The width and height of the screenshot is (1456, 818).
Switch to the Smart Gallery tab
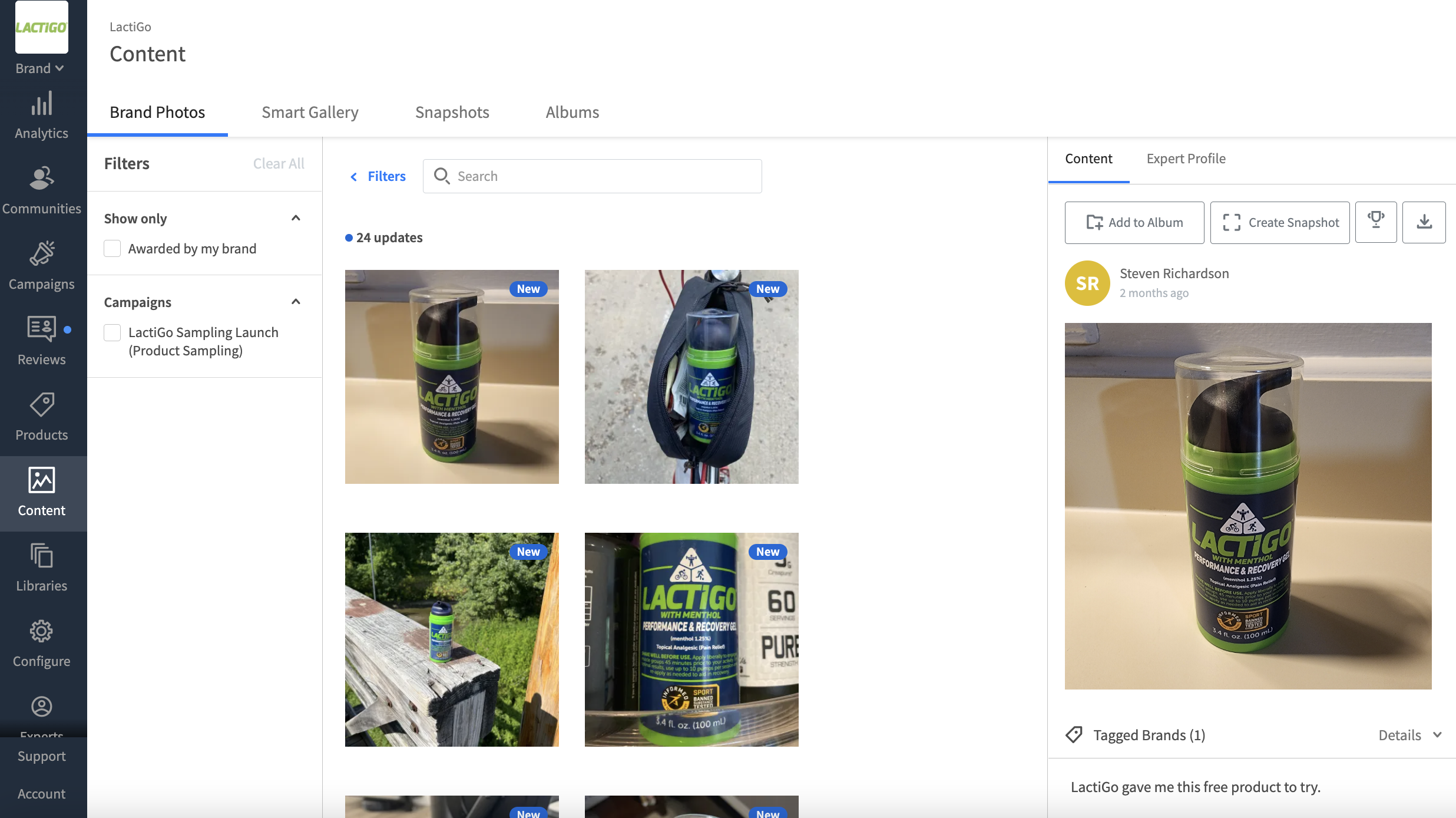[x=310, y=112]
